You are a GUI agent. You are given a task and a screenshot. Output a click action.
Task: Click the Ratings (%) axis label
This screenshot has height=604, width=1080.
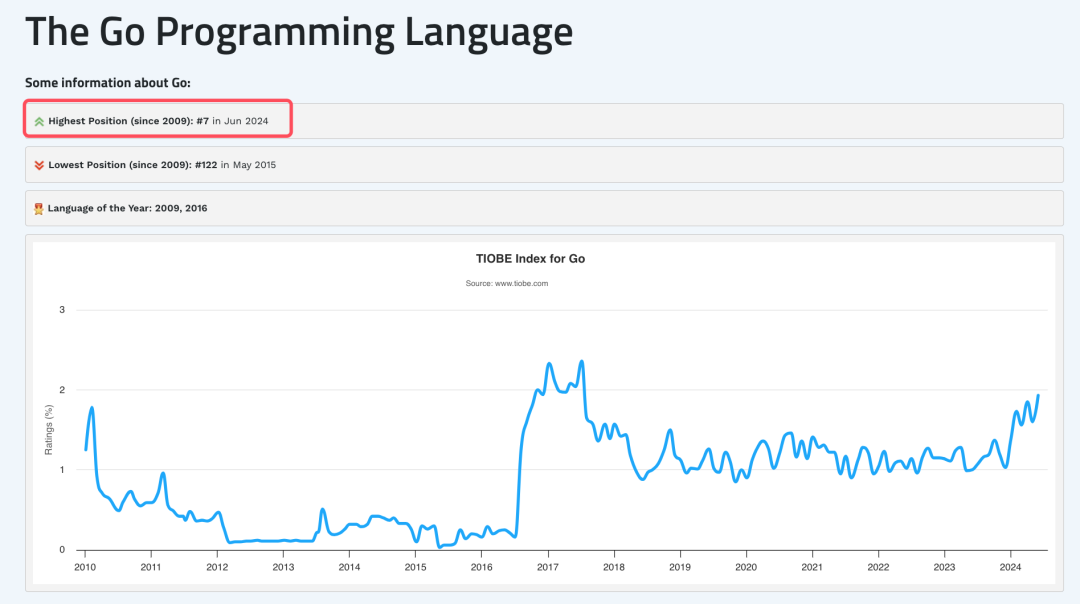click(48, 430)
